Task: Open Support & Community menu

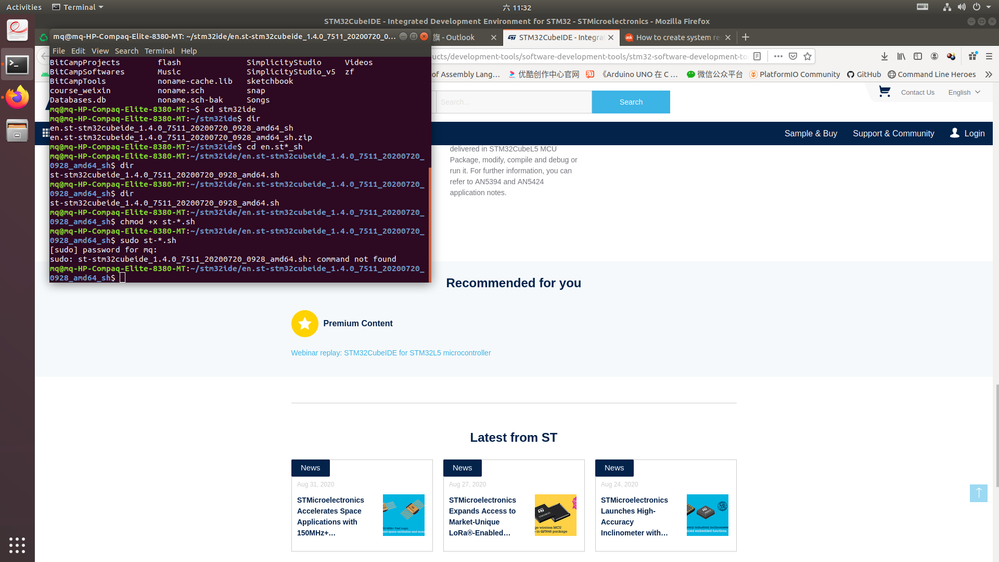Action: pos(893,133)
